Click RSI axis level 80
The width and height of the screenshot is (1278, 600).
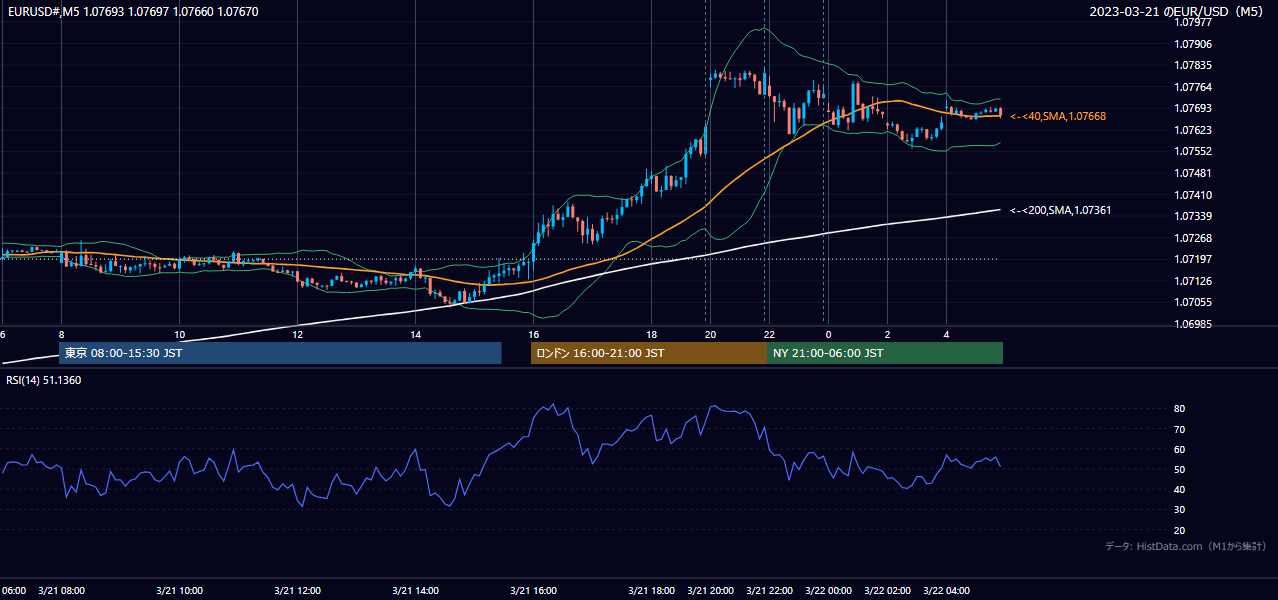[x=1180, y=409]
